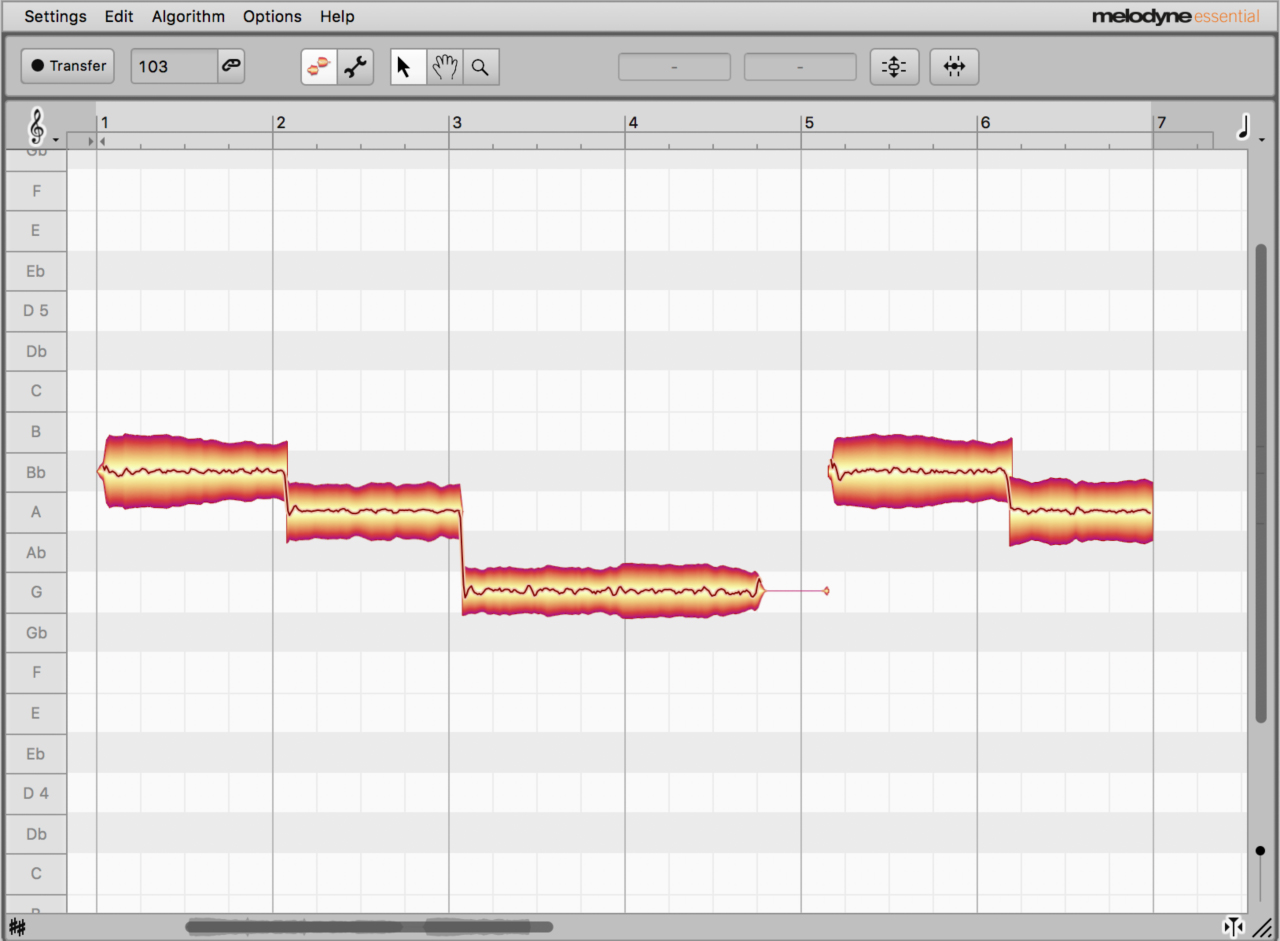Select the second Bb note blob

920,472
